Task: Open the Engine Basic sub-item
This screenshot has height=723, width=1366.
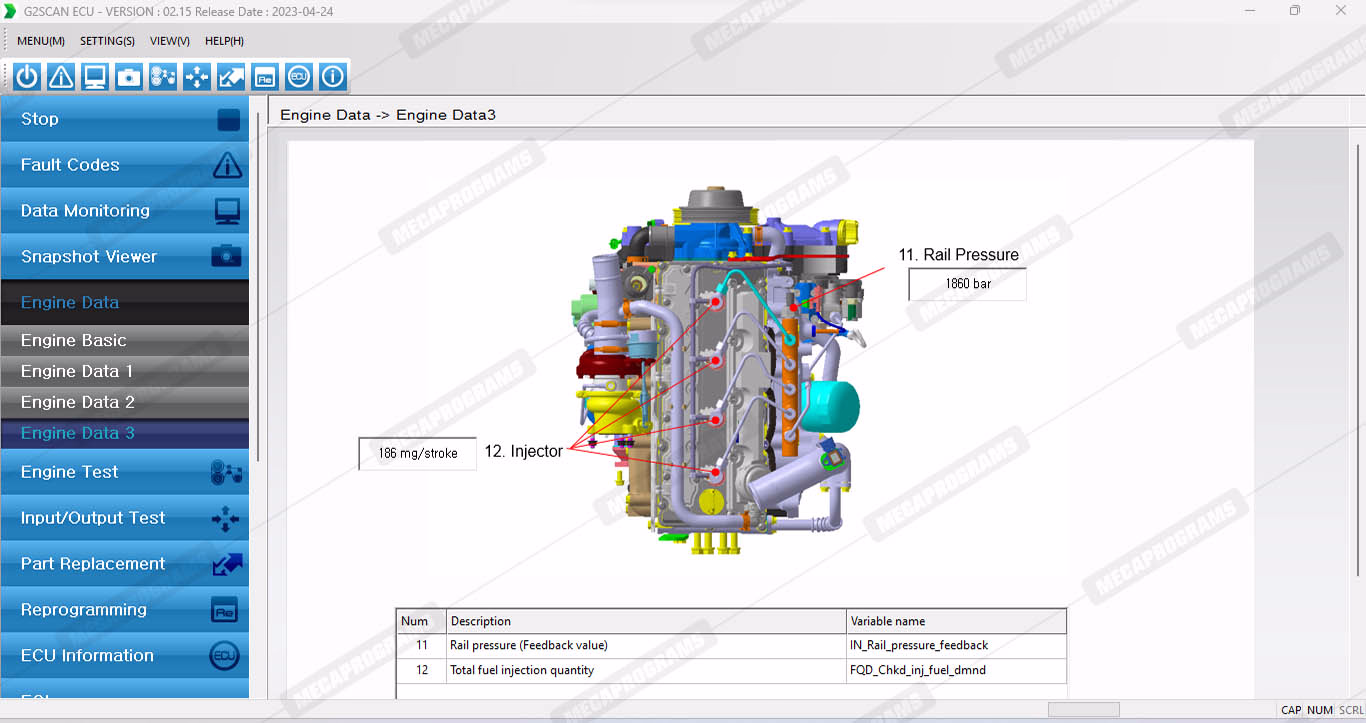Action: [x=125, y=340]
